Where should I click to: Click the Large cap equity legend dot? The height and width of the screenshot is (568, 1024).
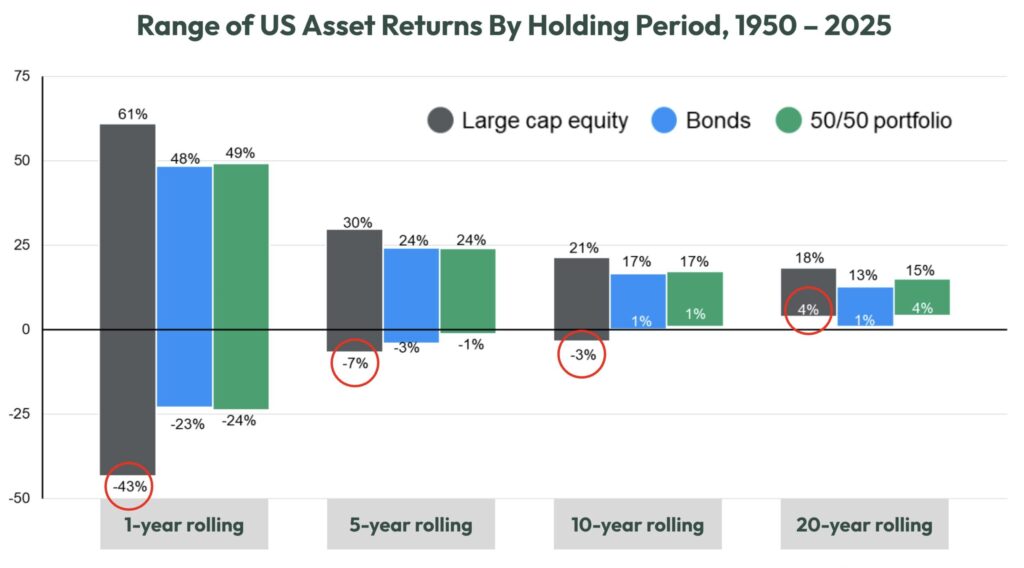coord(440,120)
